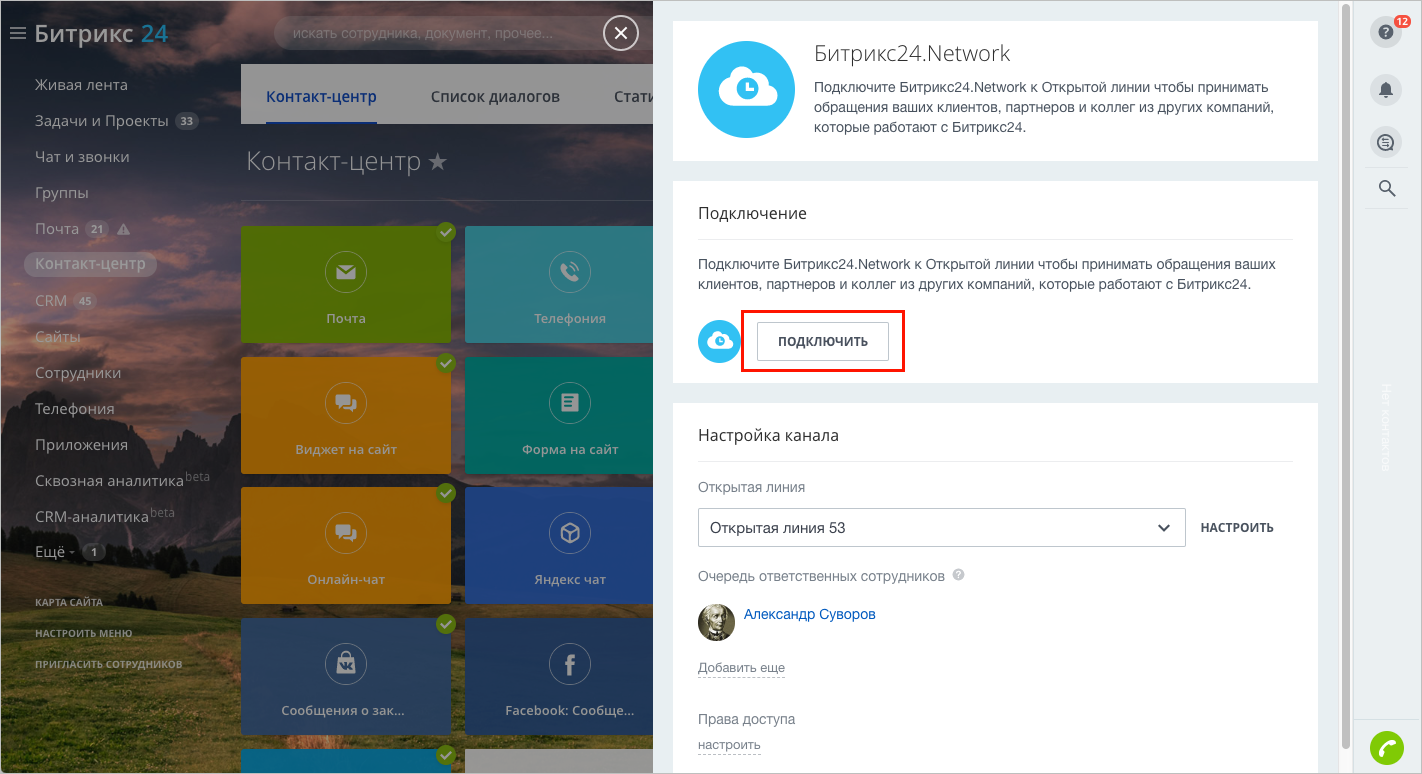Open the help icon showing 12 notifications

click(x=1385, y=32)
